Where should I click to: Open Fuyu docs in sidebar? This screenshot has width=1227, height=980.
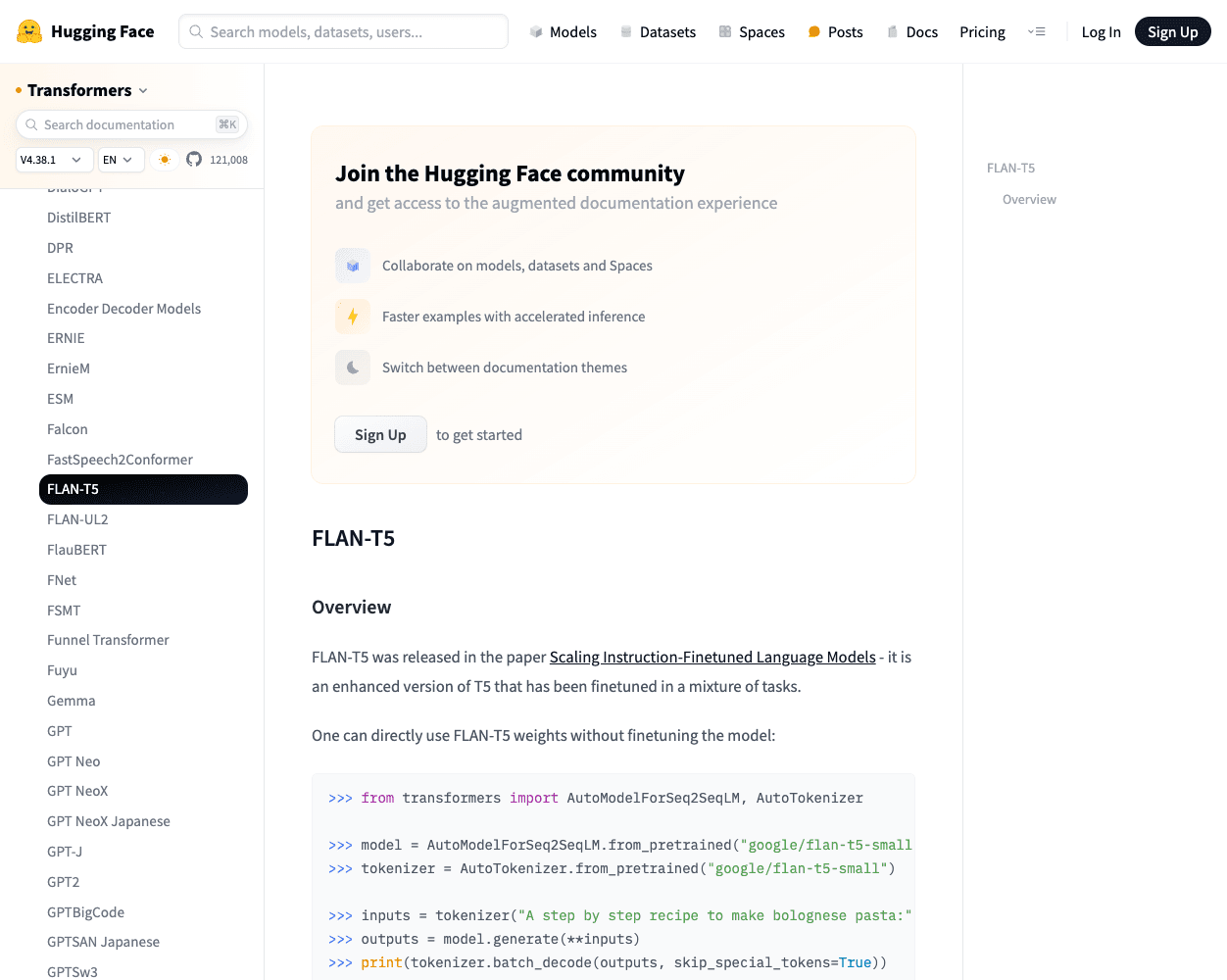coord(62,670)
